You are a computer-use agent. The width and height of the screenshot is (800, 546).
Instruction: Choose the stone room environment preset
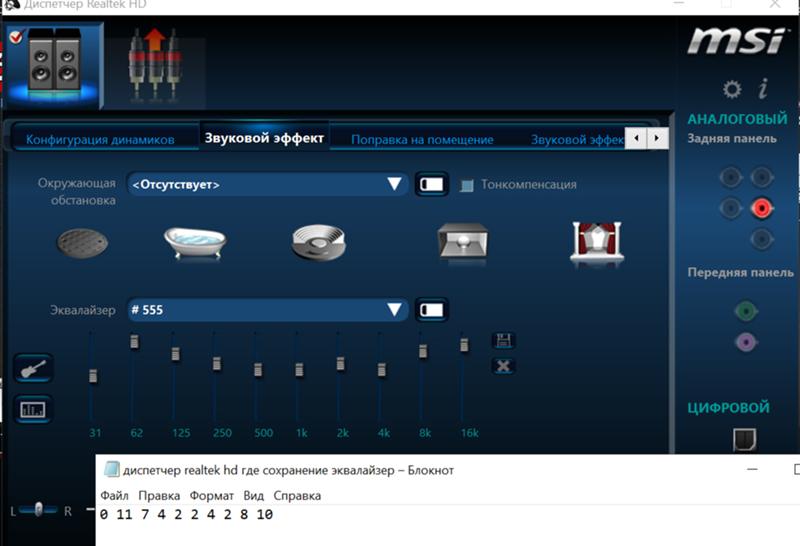click(463, 241)
